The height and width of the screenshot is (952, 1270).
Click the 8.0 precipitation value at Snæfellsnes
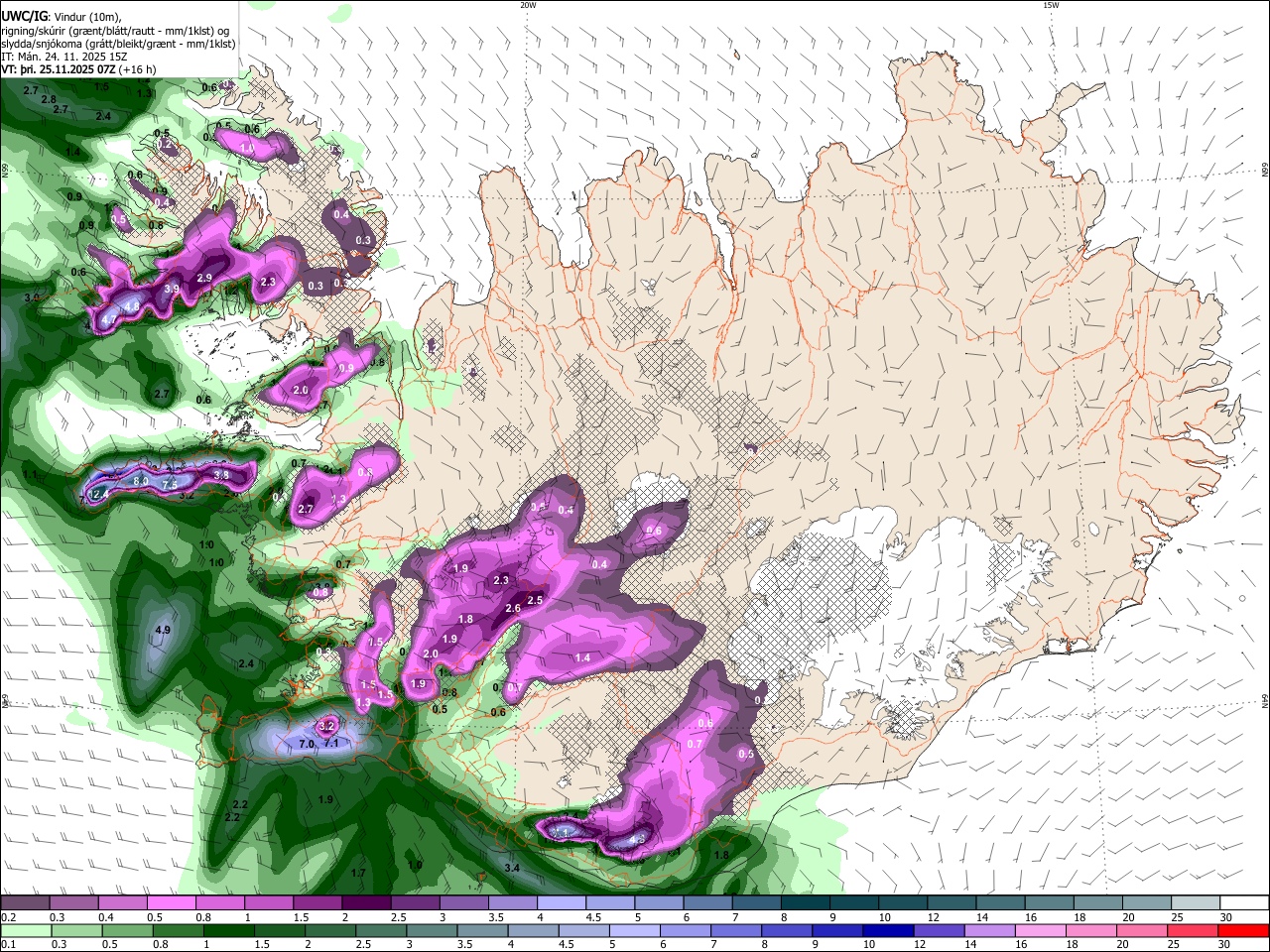(x=141, y=481)
